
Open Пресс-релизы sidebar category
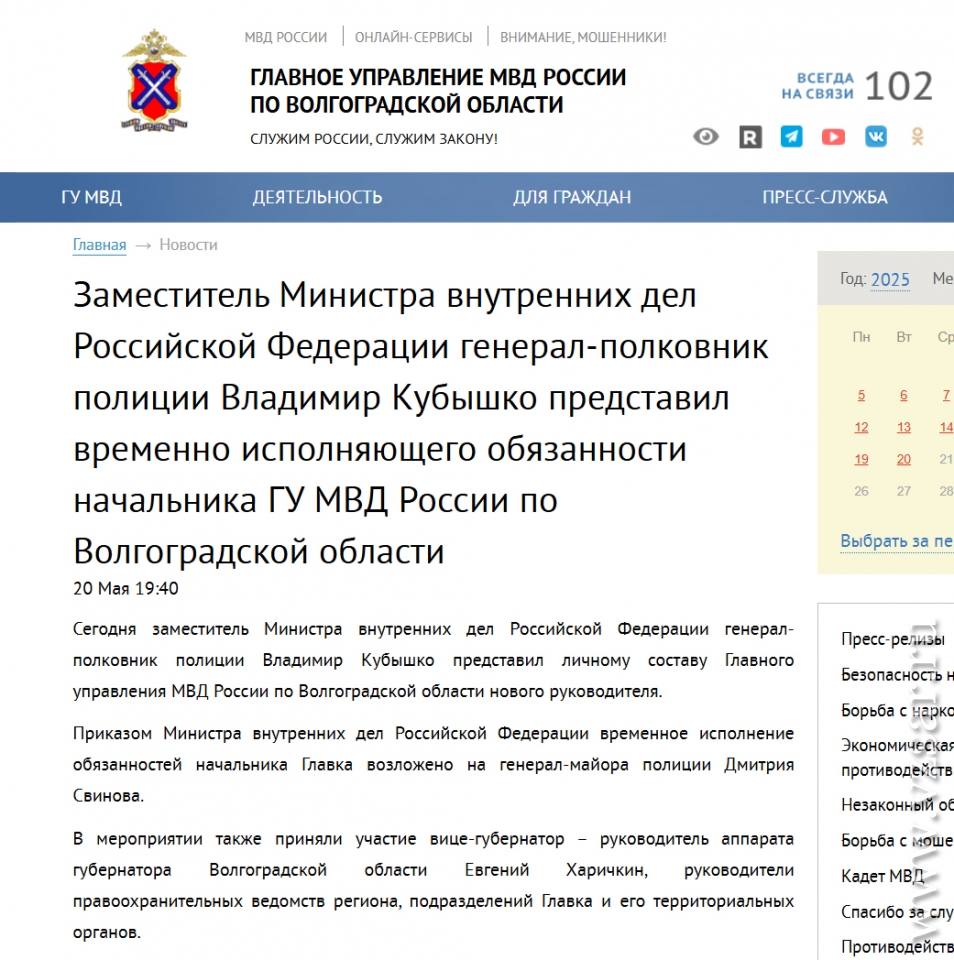click(x=893, y=639)
